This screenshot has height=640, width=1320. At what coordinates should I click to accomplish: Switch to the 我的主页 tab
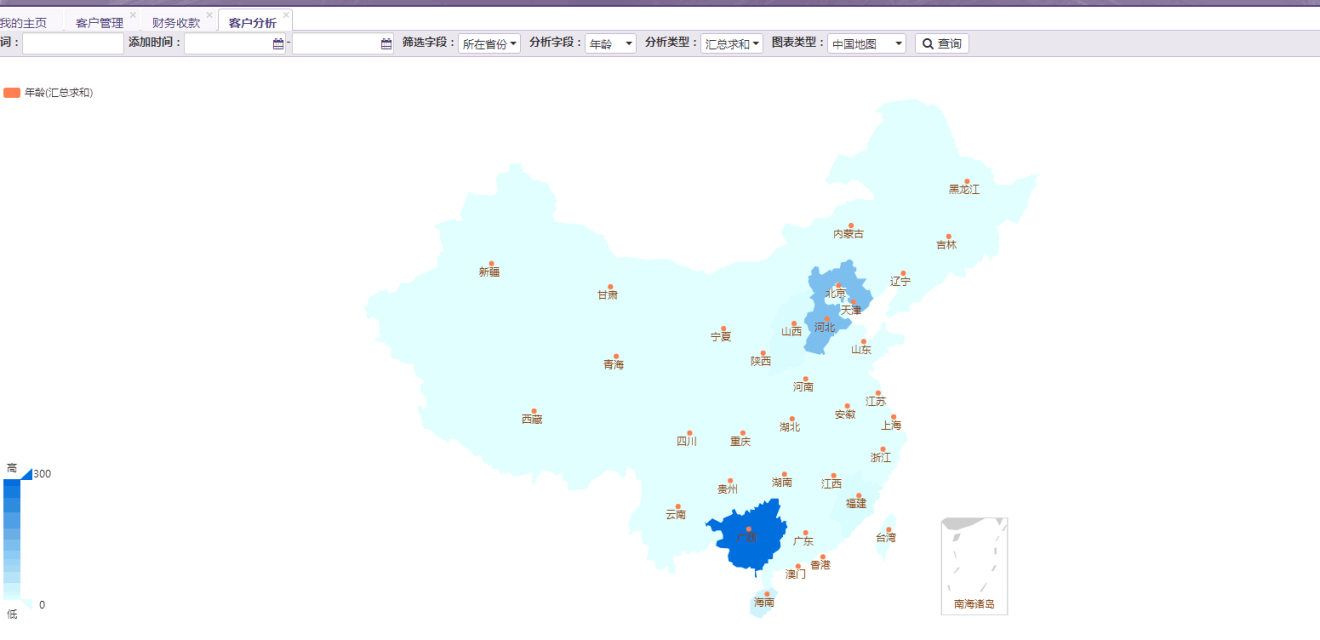23,23
